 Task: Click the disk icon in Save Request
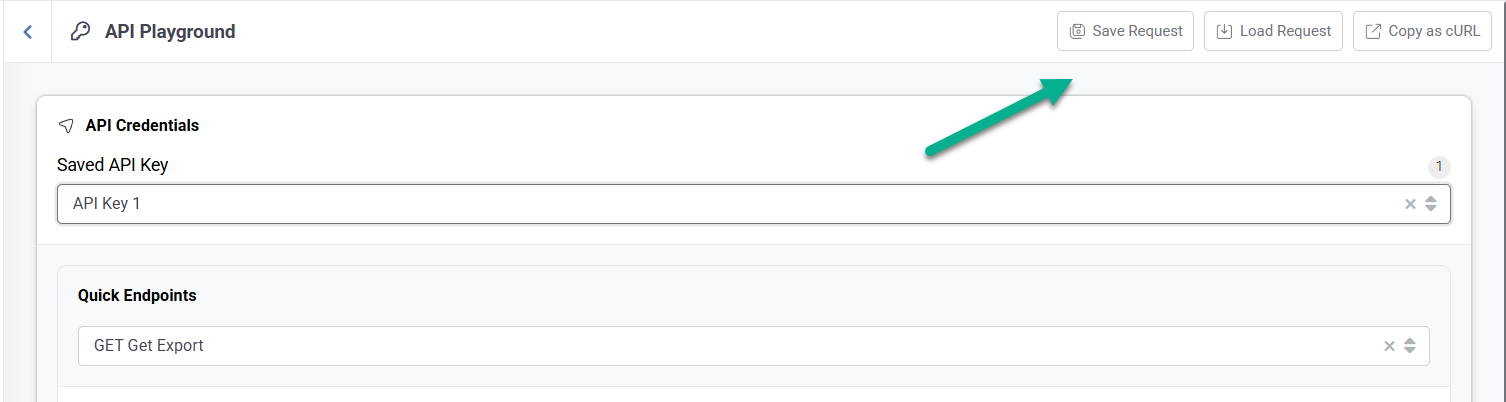pyautogui.click(x=1078, y=31)
